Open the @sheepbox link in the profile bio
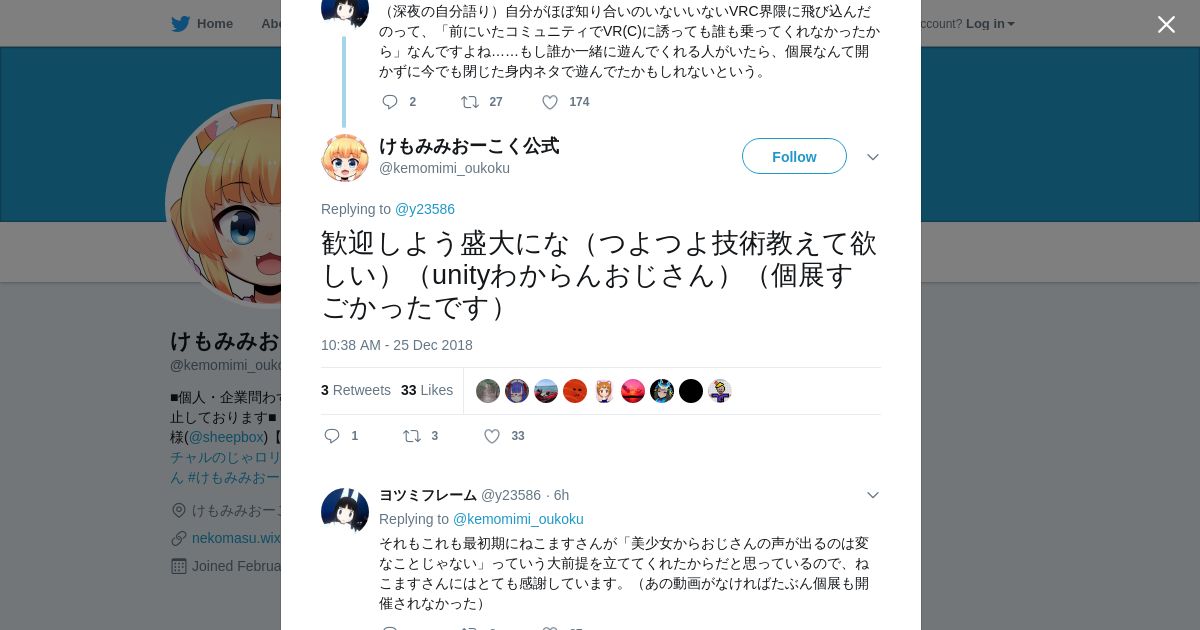 pos(226,437)
